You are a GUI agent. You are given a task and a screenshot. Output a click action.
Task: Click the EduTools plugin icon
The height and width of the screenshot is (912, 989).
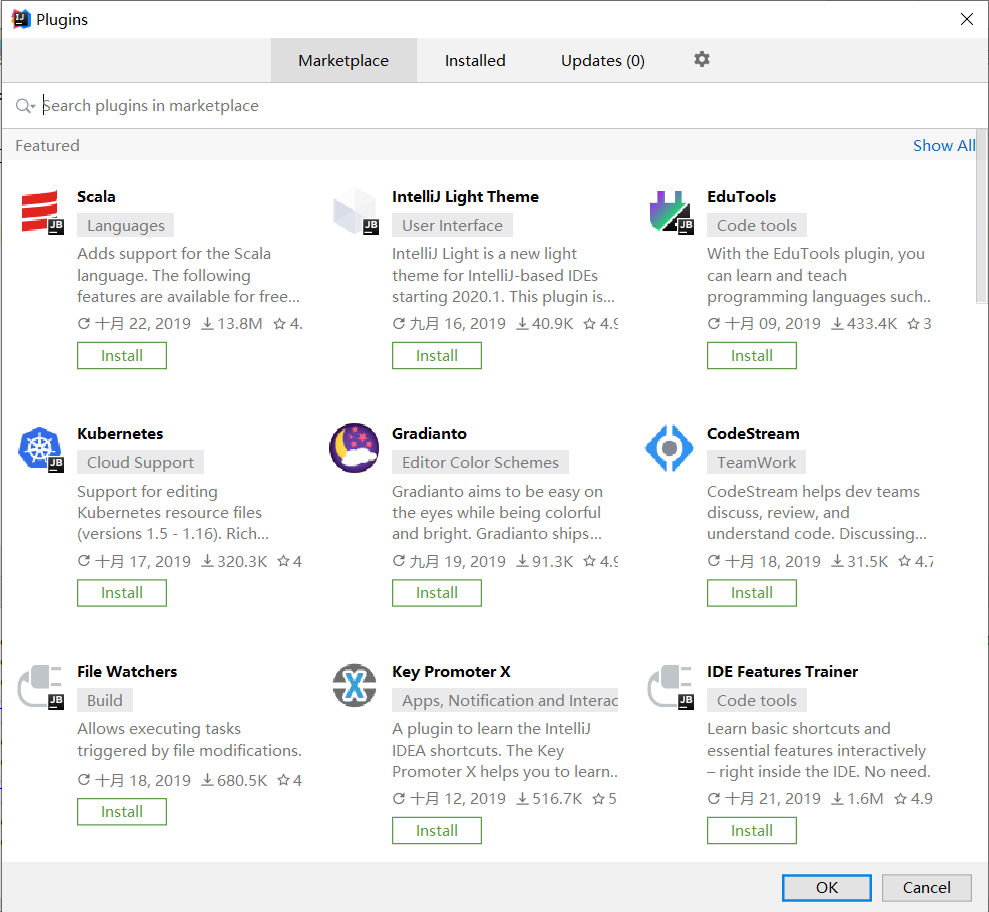click(671, 211)
